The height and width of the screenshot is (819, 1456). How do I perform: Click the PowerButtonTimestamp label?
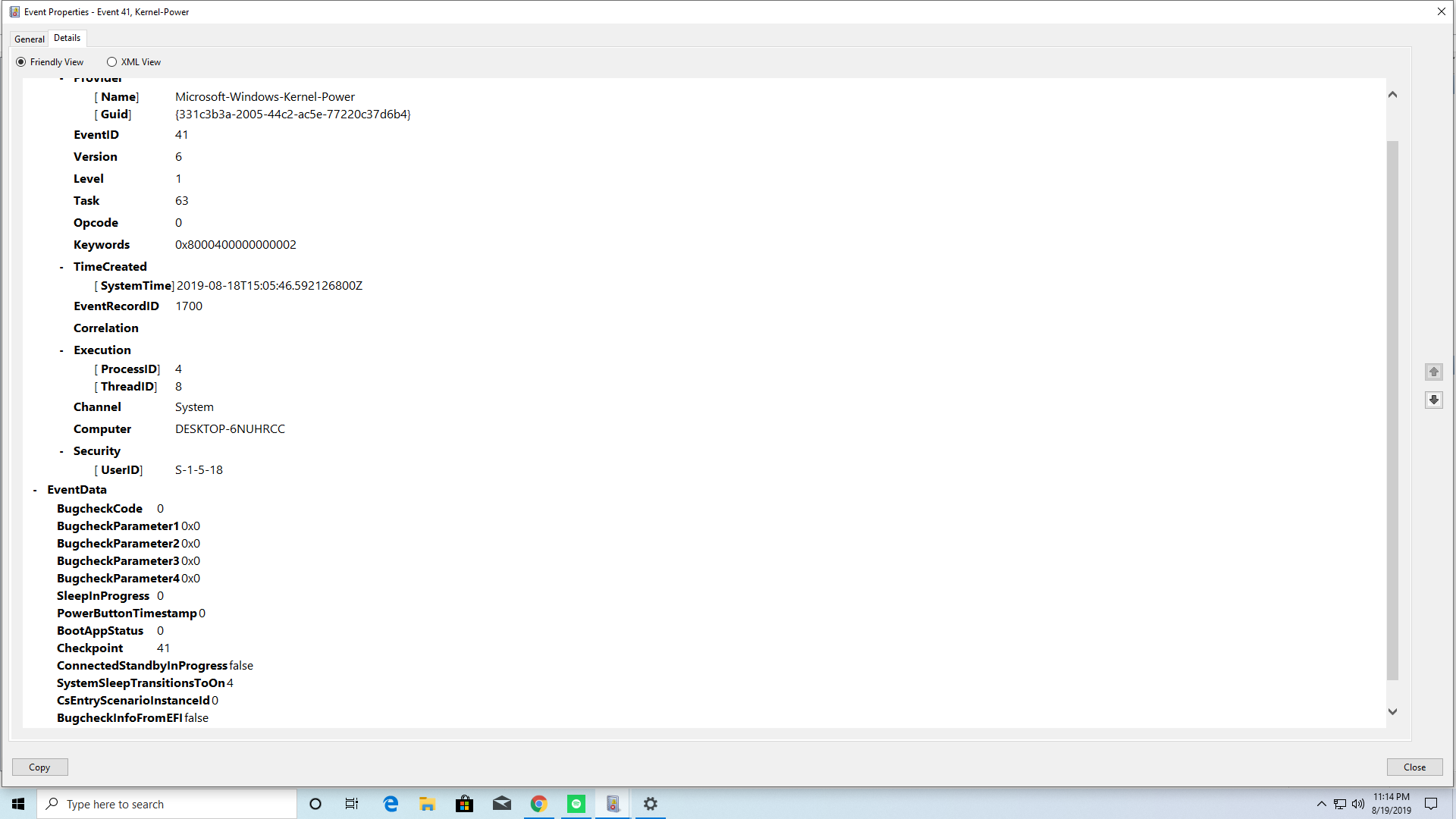127,613
